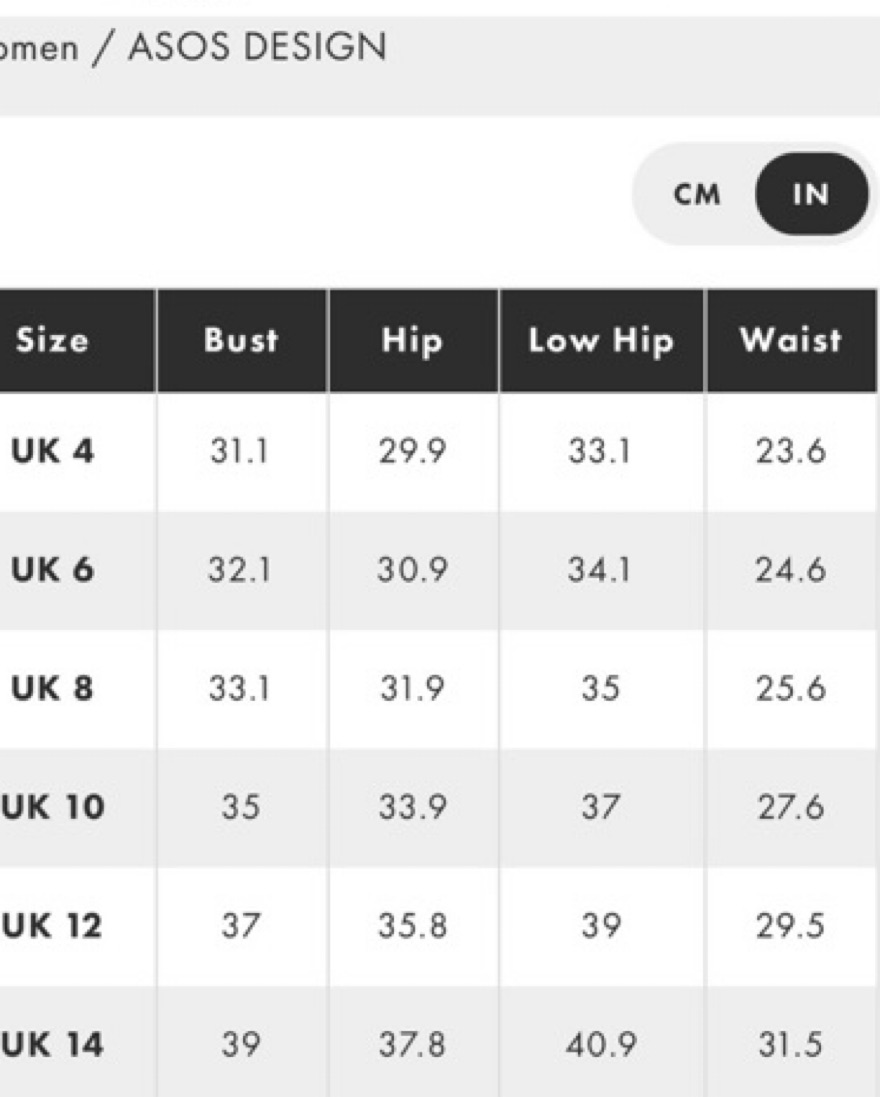
Task: Click the Waist column header
Action: click(791, 340)
